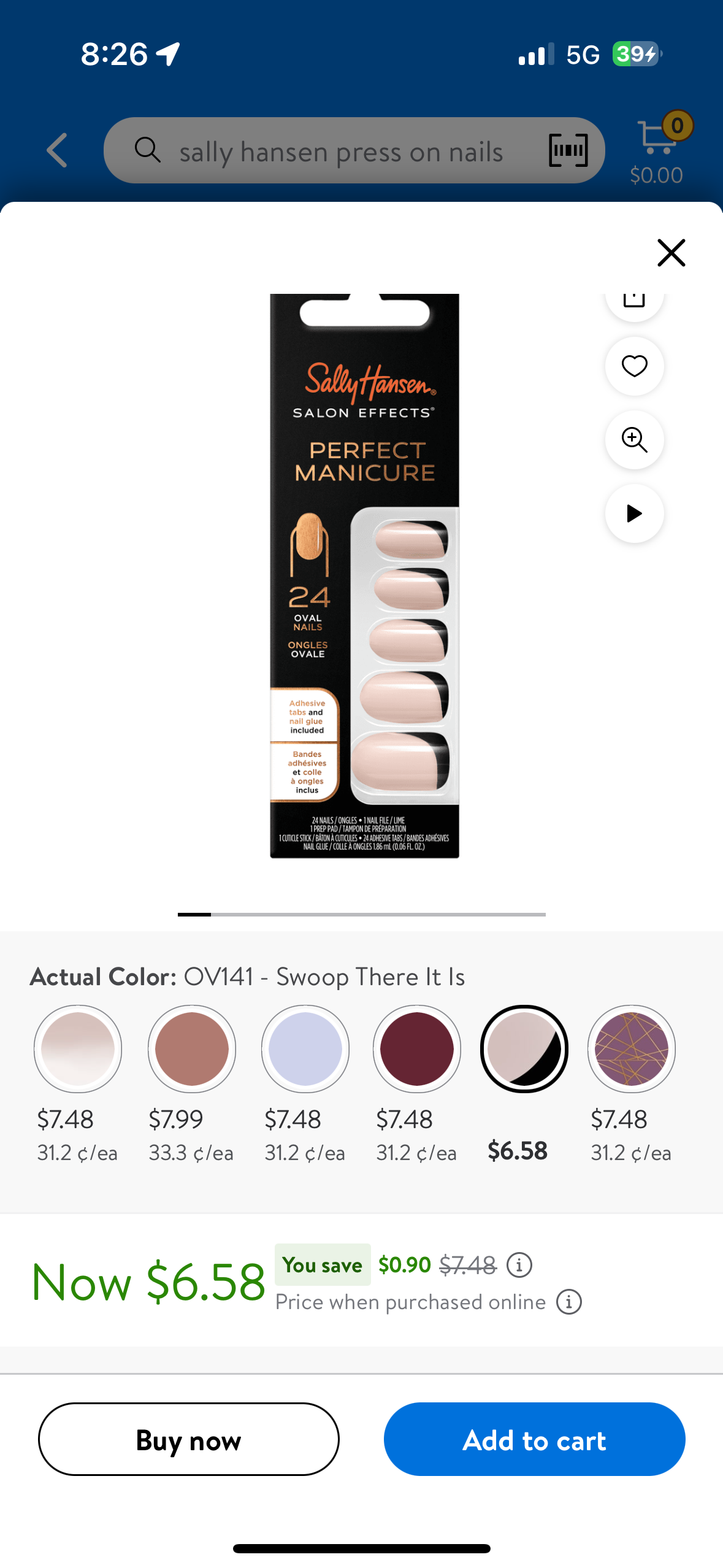Pick the lavender blue color swatch
Image resolution: width=723 pixels, height=1568 pixels.
305,1049
